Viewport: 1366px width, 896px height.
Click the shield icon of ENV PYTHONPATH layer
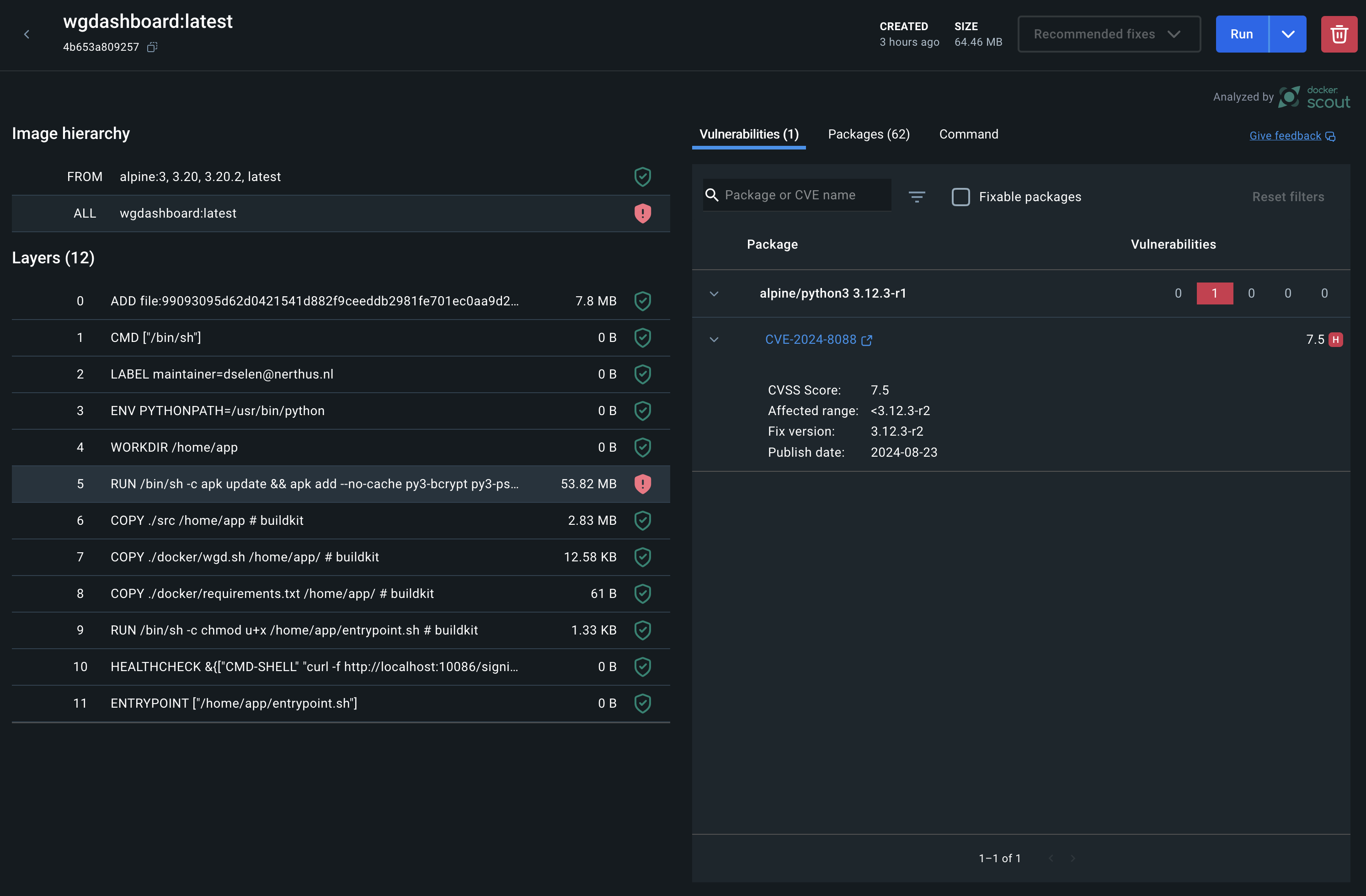point(642,411)
